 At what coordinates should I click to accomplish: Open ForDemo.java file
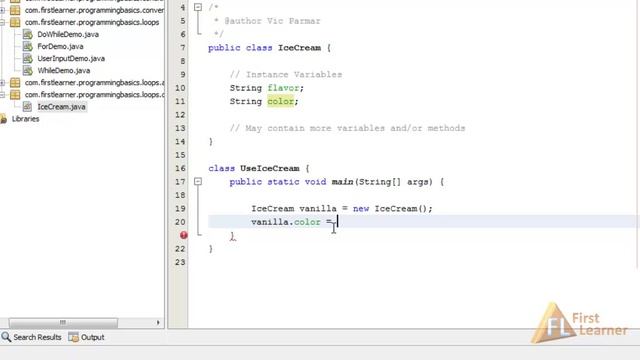[x=60, y=47]
